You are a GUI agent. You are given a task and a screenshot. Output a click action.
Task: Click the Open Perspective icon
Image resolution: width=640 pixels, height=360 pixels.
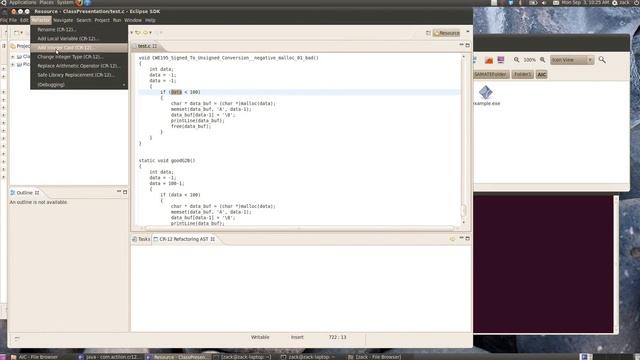pos(428,33)
